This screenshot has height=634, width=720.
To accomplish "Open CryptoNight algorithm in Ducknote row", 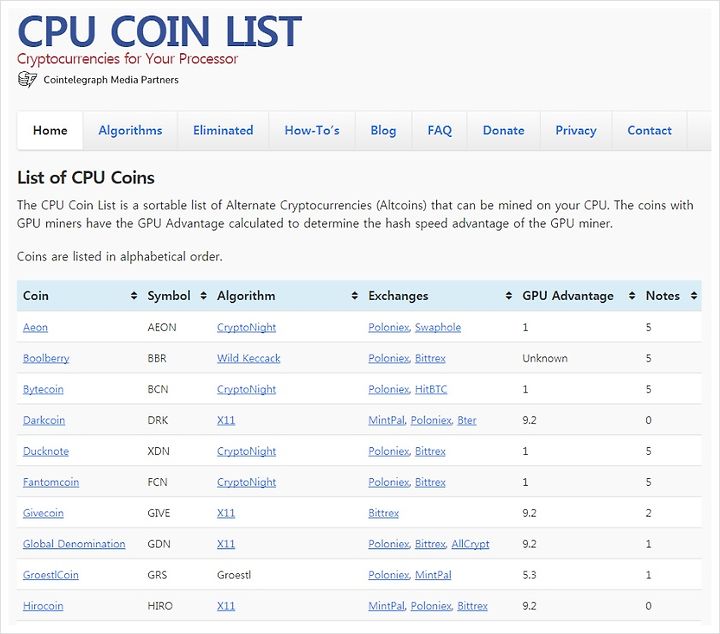I will [247, 452].
